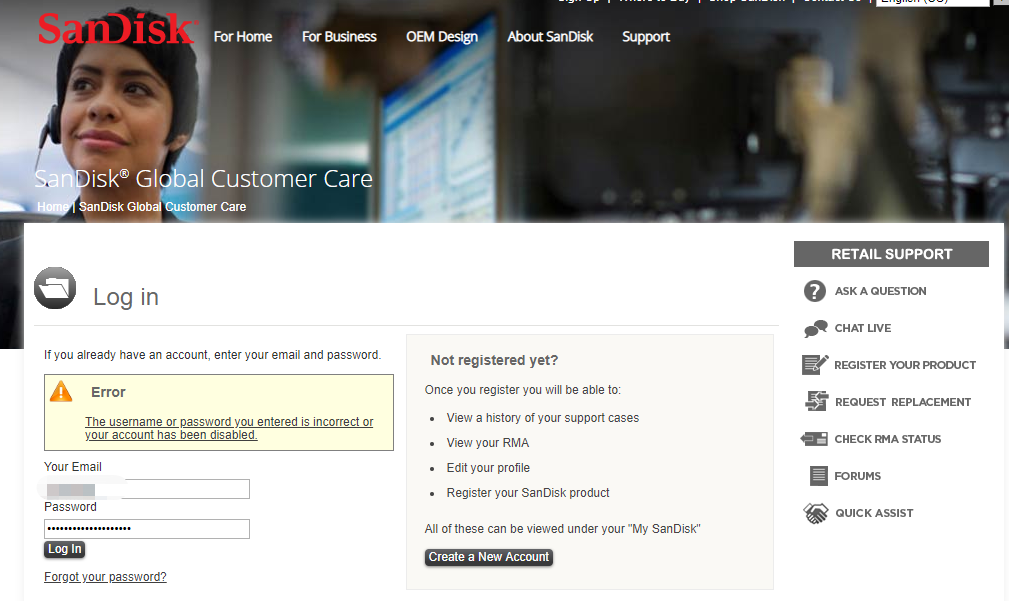This screenshot has width=1009, height=601.
Task: Focus the Password input field
Action: pyautogui.click(x=147, y=529)
